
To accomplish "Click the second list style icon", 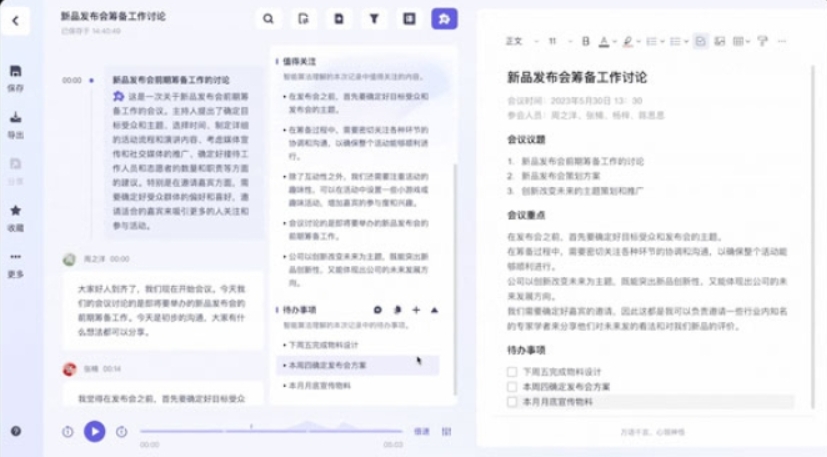I will [x=675, y=41].
